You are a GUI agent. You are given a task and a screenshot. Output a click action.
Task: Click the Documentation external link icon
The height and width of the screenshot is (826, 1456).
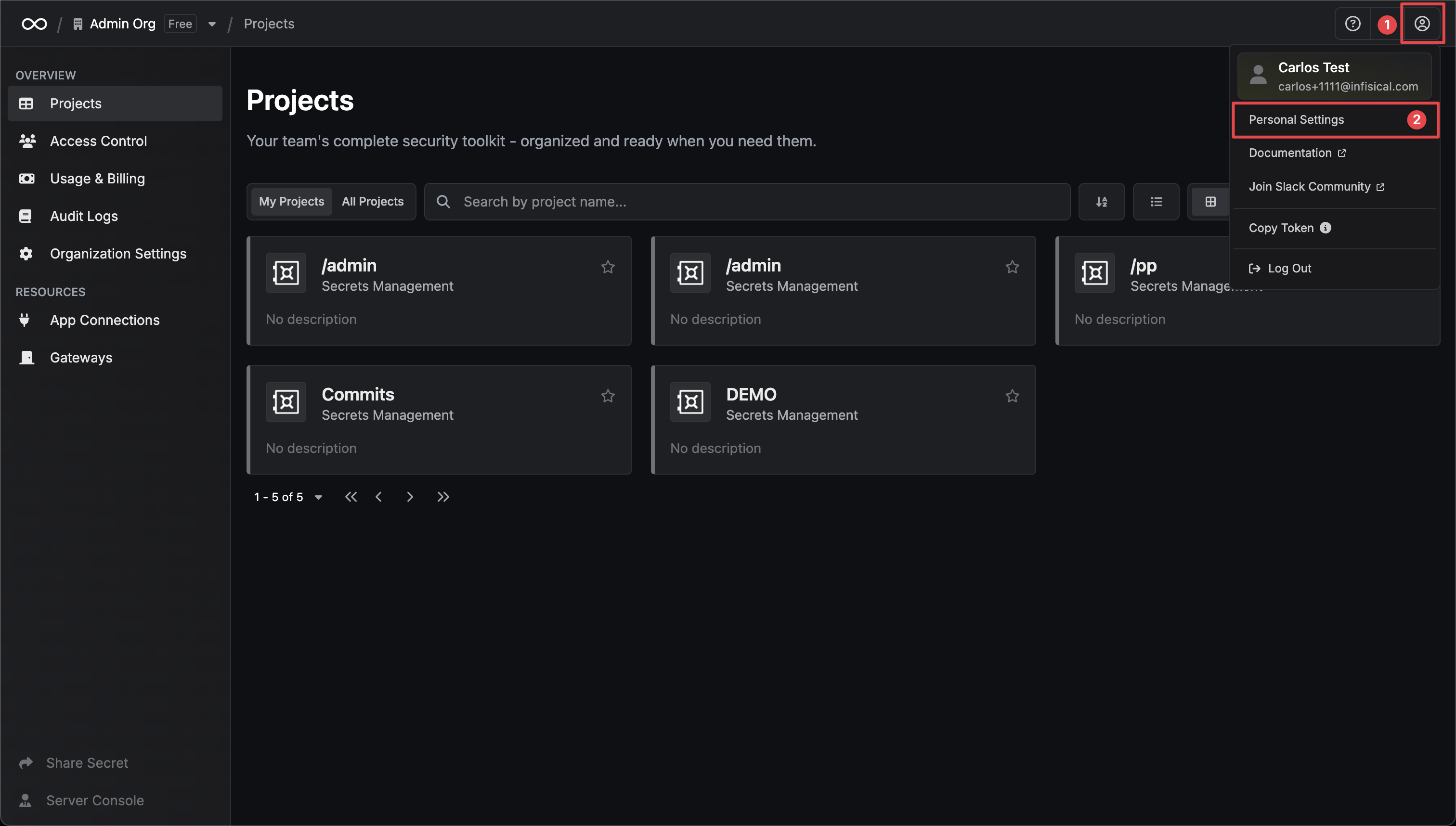click(1341, 153)
